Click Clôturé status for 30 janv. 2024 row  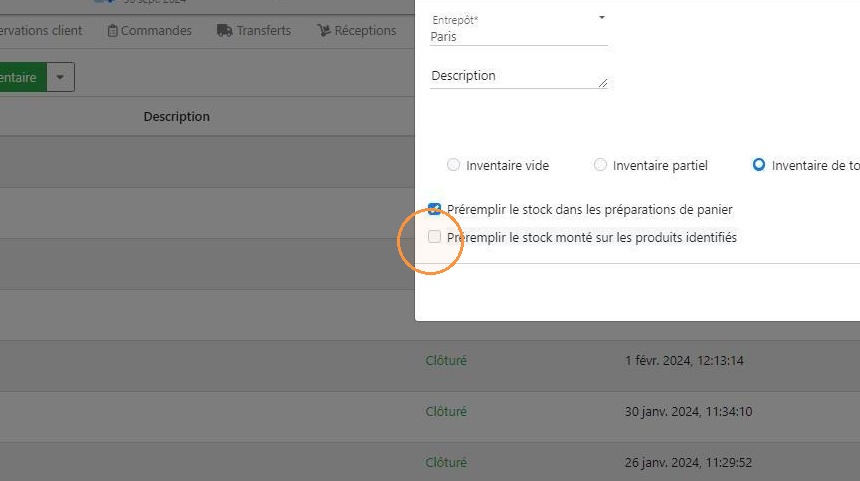coord(446,411)
